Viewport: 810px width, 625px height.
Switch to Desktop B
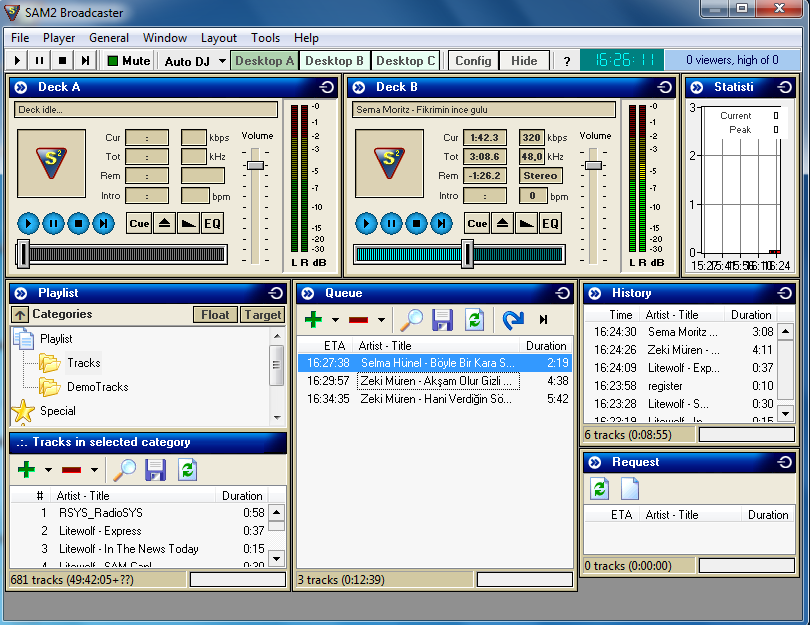tap(334, 61)
